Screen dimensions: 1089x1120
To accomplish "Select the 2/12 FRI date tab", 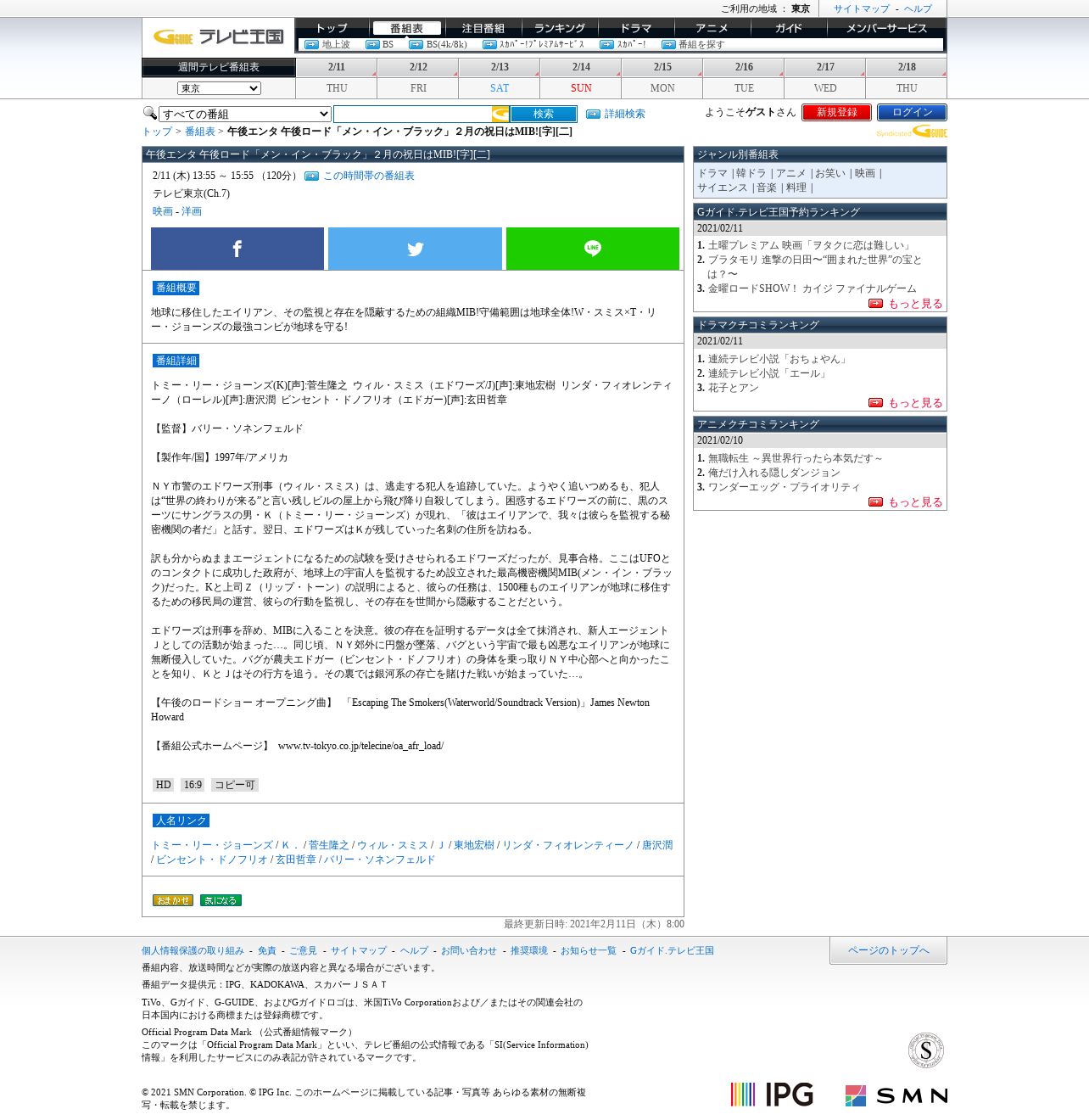I will 418,77.
